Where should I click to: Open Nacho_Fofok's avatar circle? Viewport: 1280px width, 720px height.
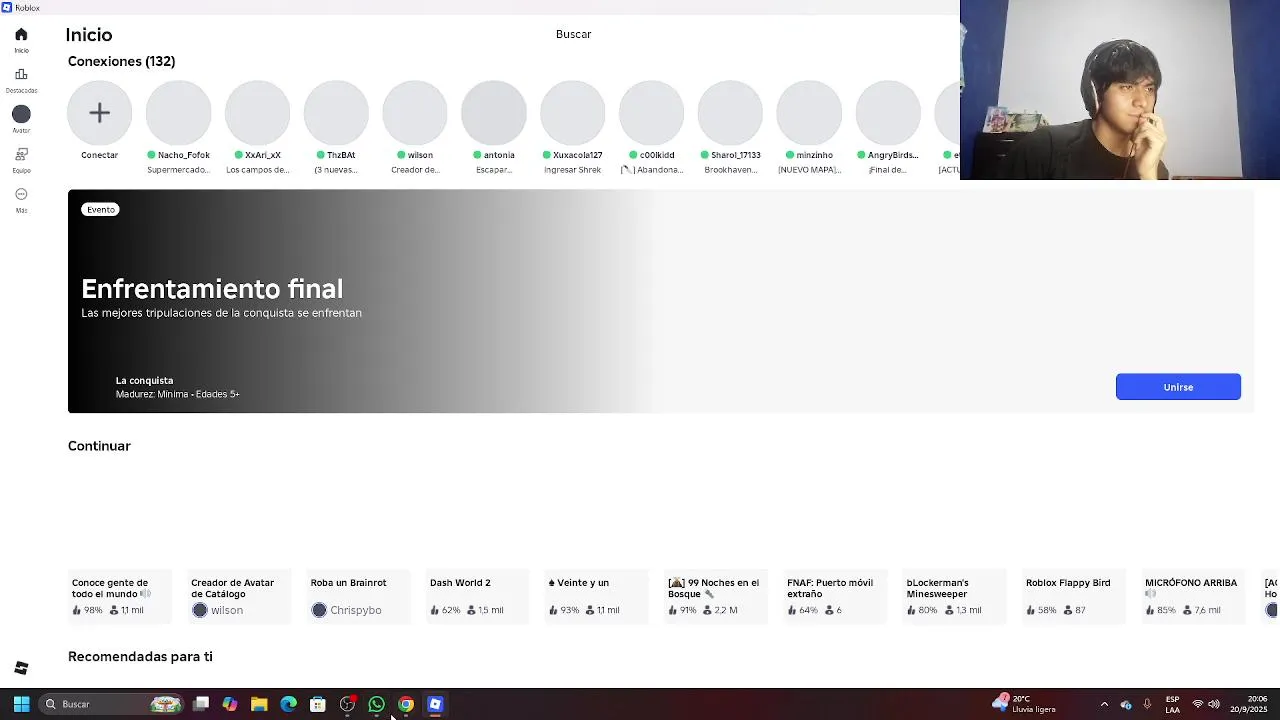[178, 113]
